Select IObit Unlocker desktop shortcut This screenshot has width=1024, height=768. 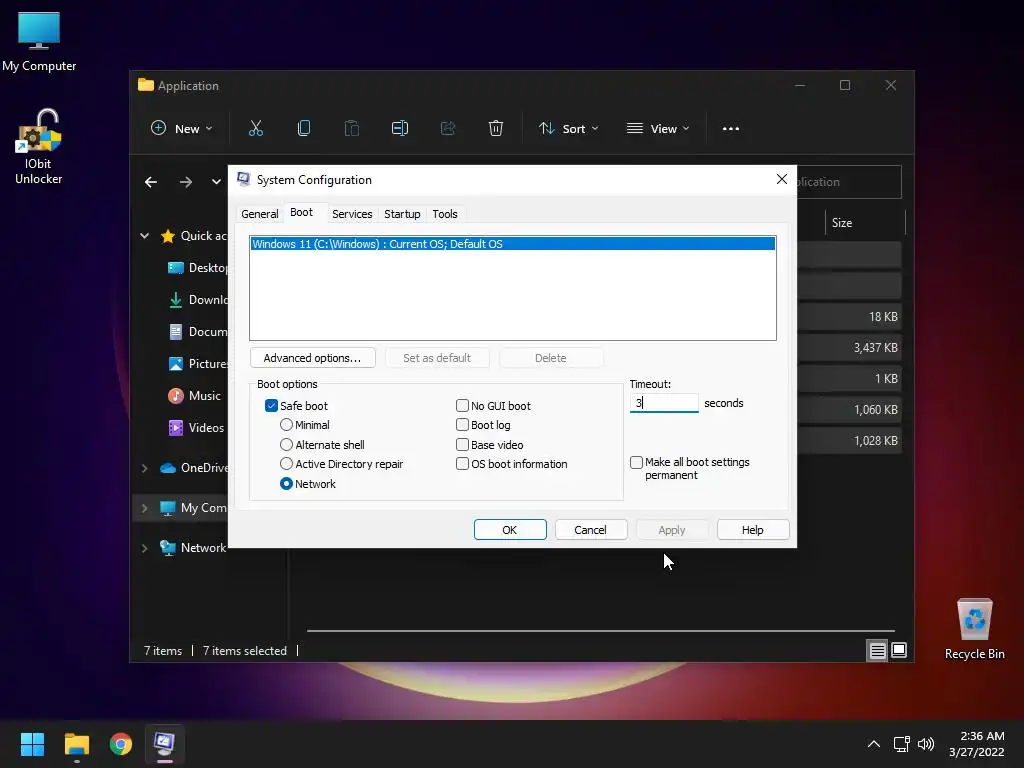[x=39, y=147]
